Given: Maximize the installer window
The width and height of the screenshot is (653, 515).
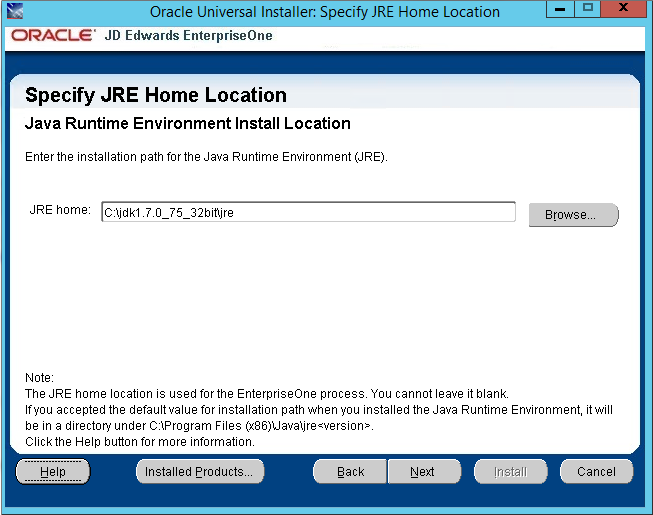Looking at the screenshot, I should (x=588, y=9).
